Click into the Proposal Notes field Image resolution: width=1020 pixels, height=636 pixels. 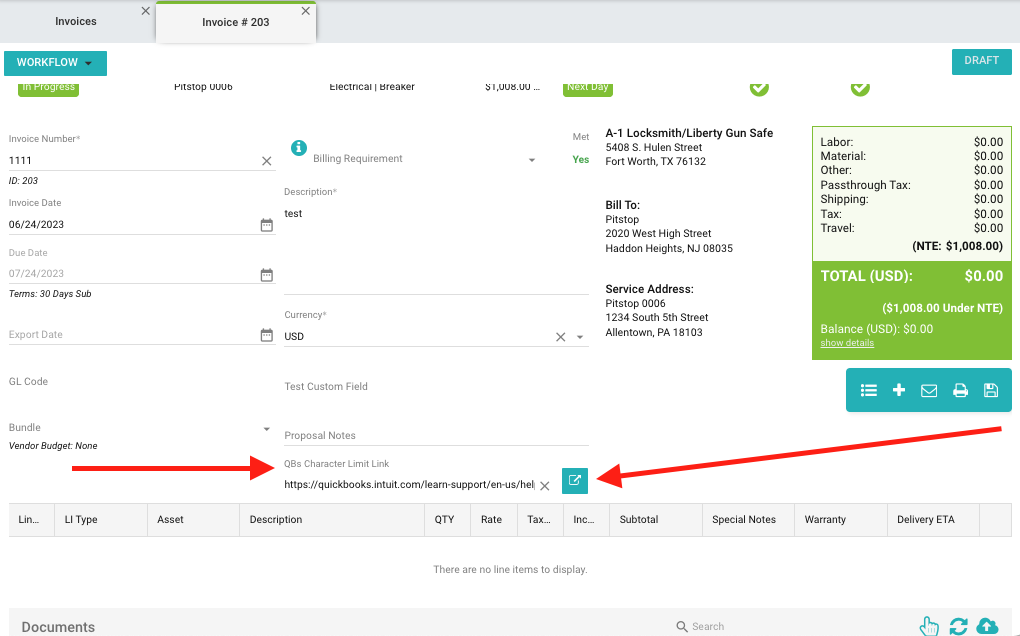click(x=435, y=436)
